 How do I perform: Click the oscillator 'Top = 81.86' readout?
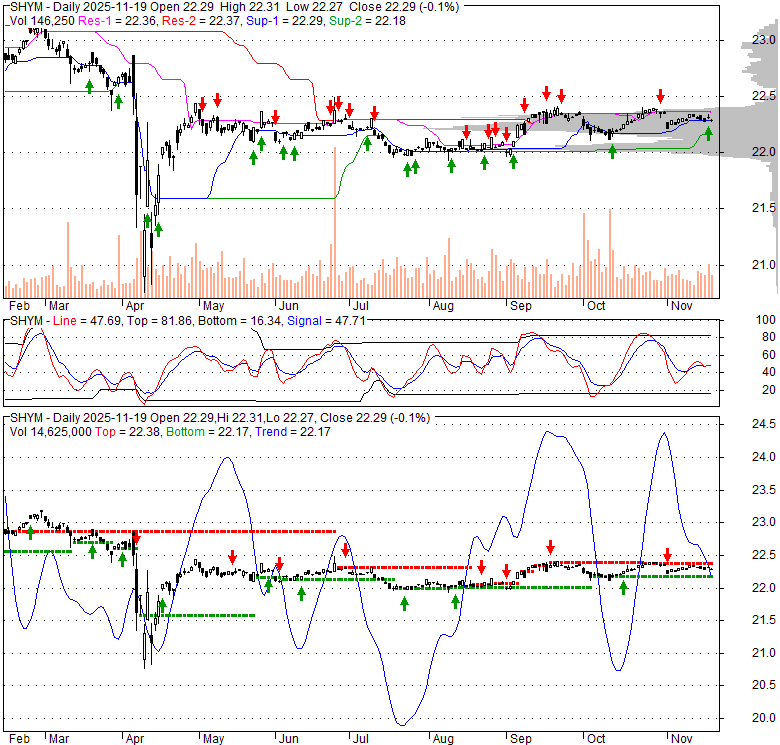159,321
